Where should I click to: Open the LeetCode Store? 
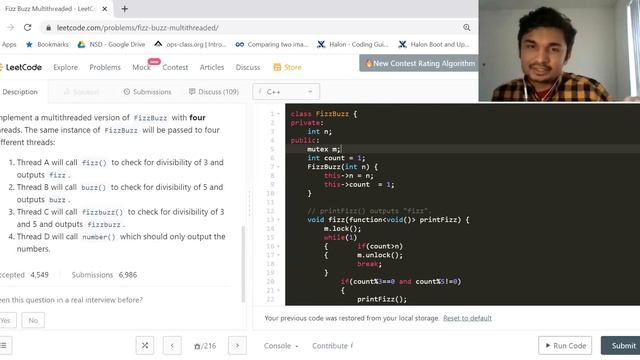287,67
